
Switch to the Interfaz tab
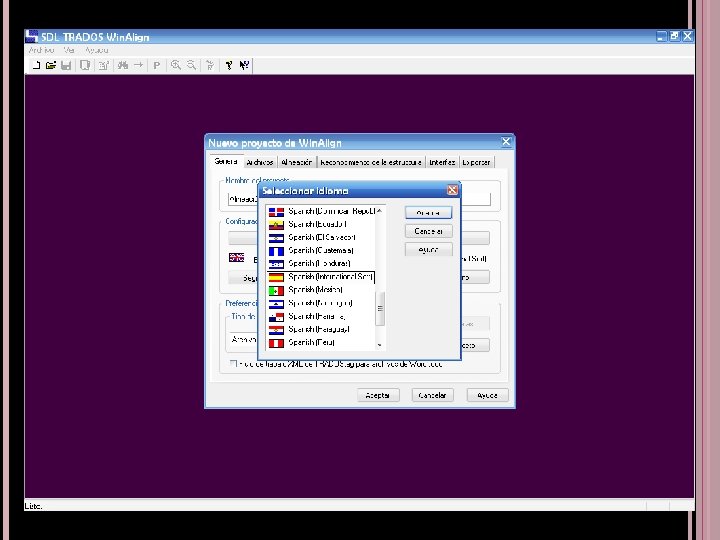coord(442,162)
